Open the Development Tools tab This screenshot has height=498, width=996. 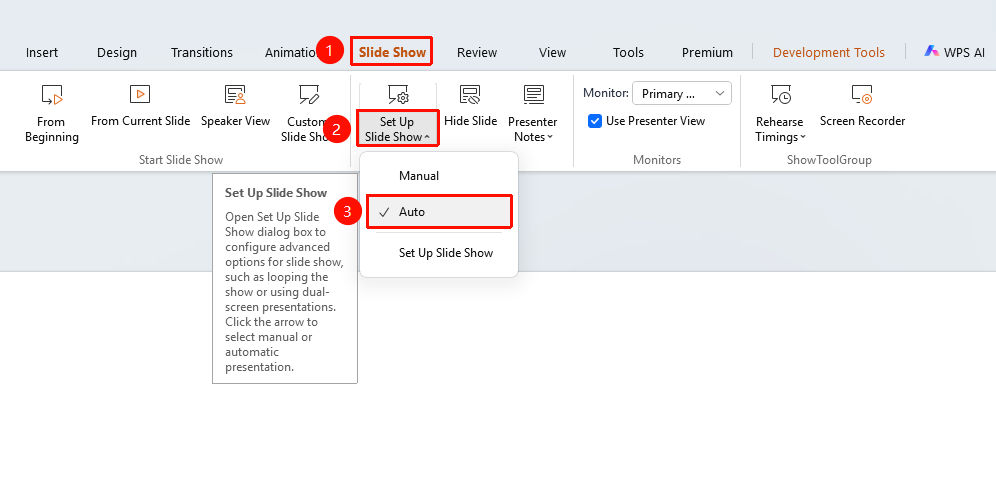[829, 53]
